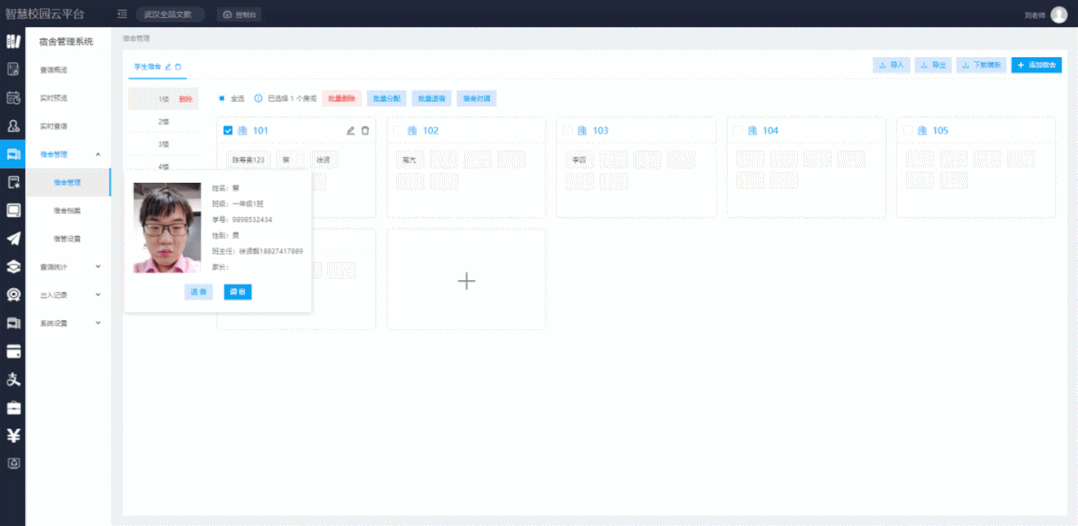Screen dimensions: 1078x526
Task: Open the paper plane send icon in the rail
Action: point(13,239)
